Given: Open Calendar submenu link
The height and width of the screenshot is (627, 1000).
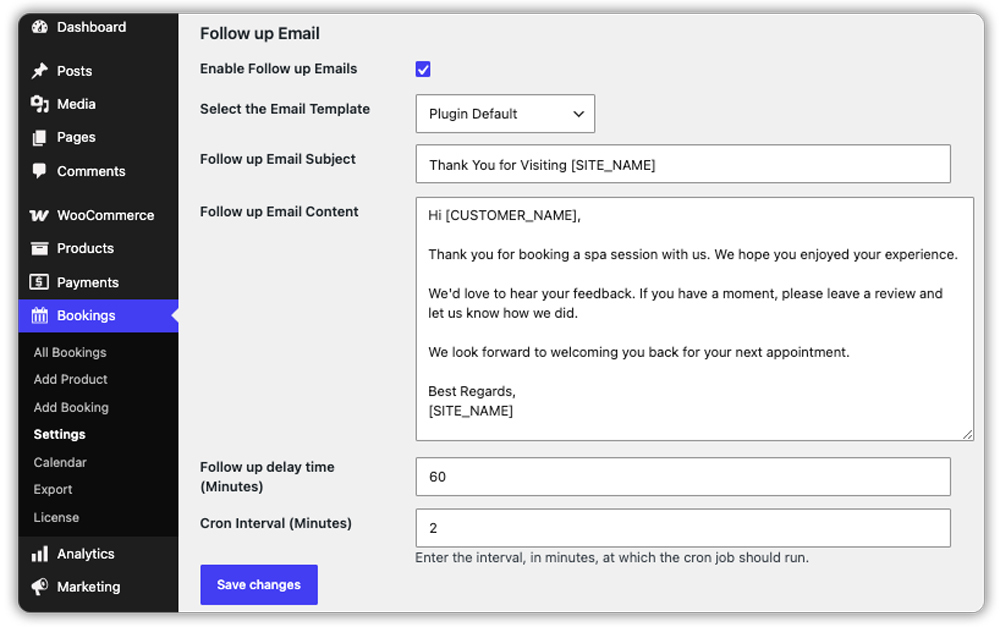Looking at the screenshot, I should (x=60, y=462).
